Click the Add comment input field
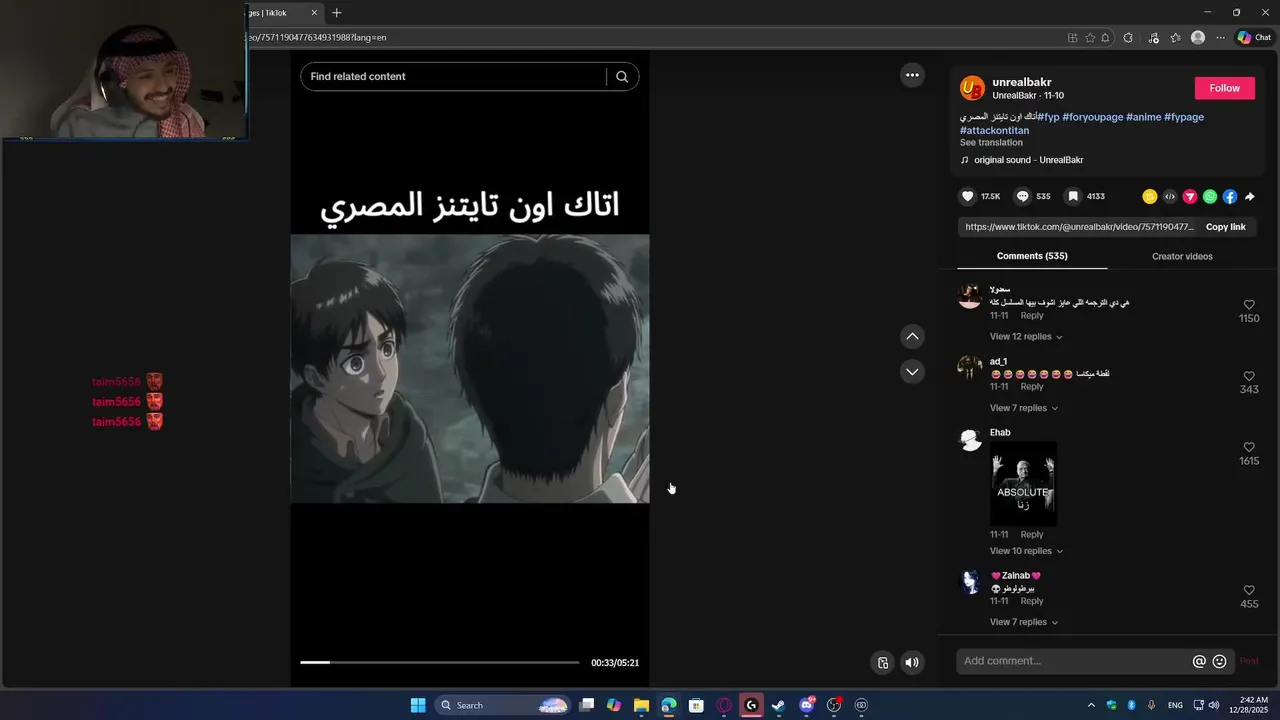This screenshot has height=720, width=1280. [1075, 661]
